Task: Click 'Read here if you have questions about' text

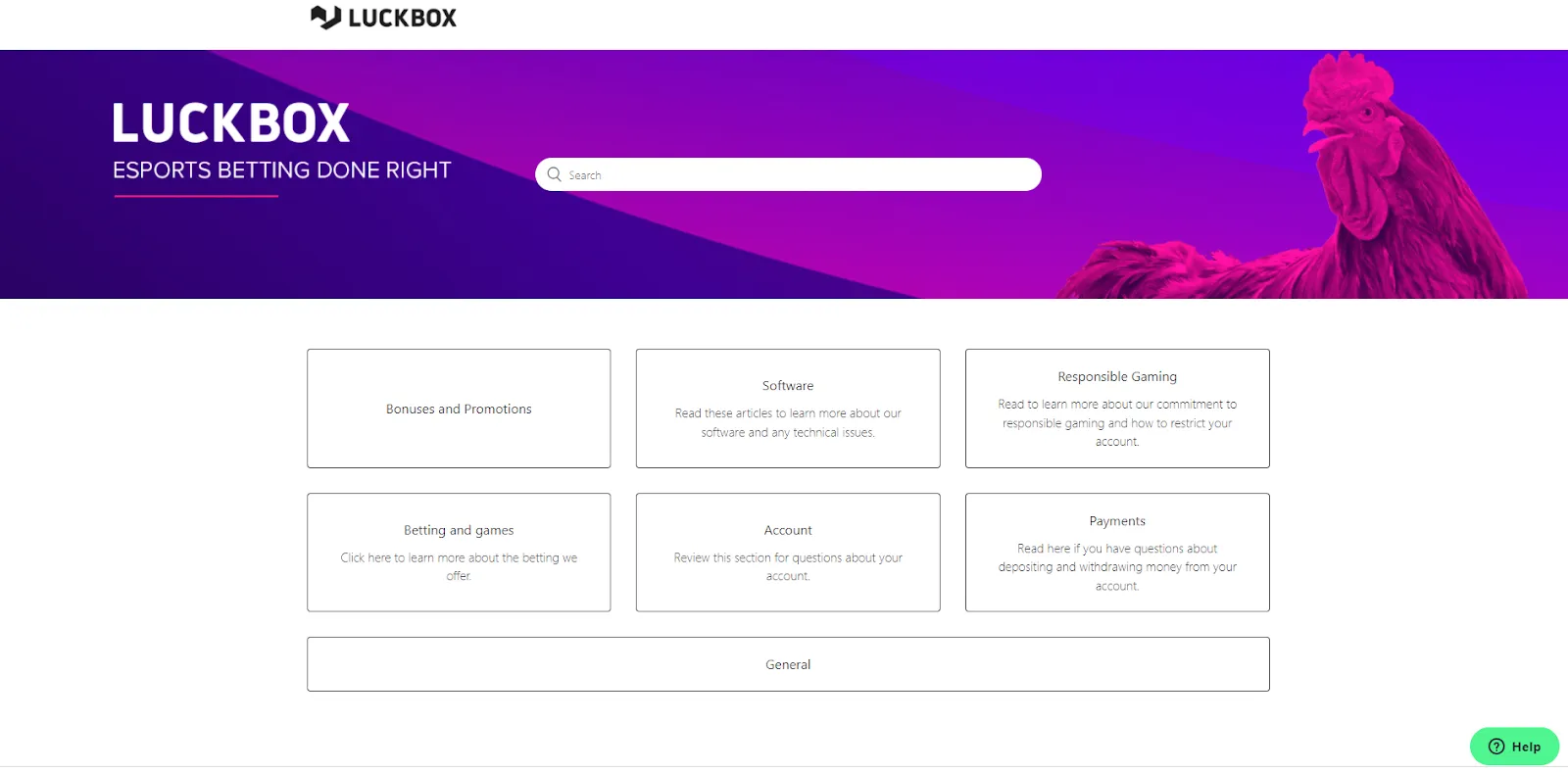Action: pos(1117,567)
